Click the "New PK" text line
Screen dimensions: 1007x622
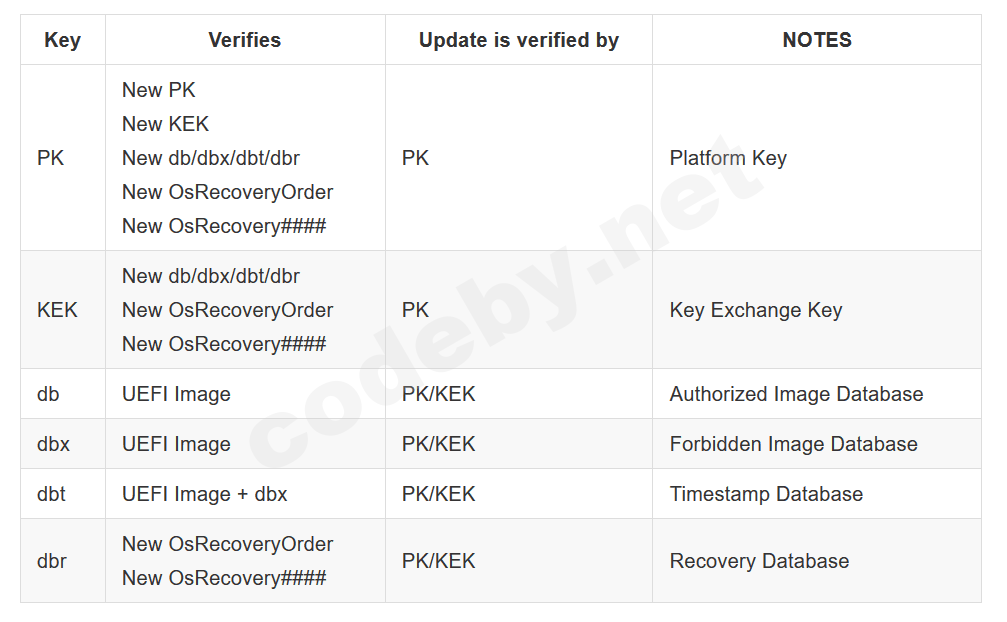click(x=159, y=90)
